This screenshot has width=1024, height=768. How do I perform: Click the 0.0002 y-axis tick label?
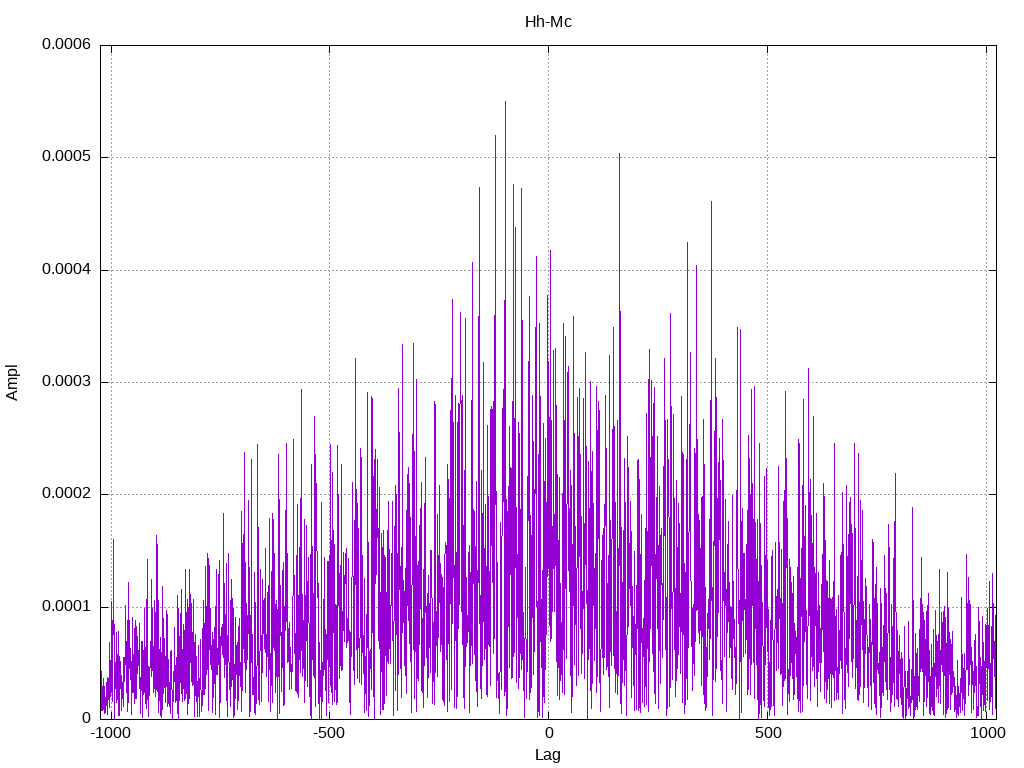pyautogui.click(x=66, y=493)
